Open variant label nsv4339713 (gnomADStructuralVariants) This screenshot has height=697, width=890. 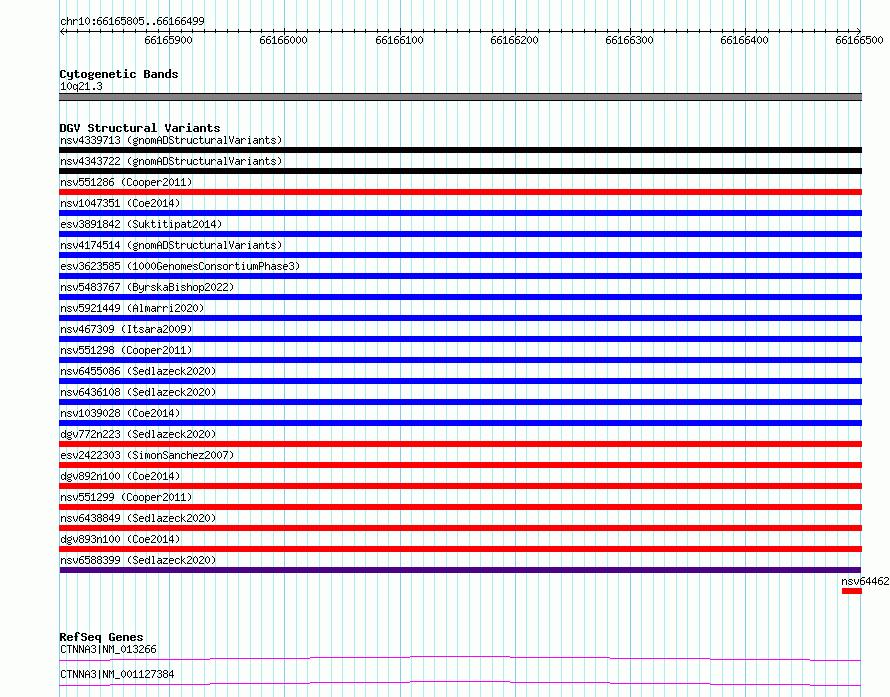(x=171, y=140)
